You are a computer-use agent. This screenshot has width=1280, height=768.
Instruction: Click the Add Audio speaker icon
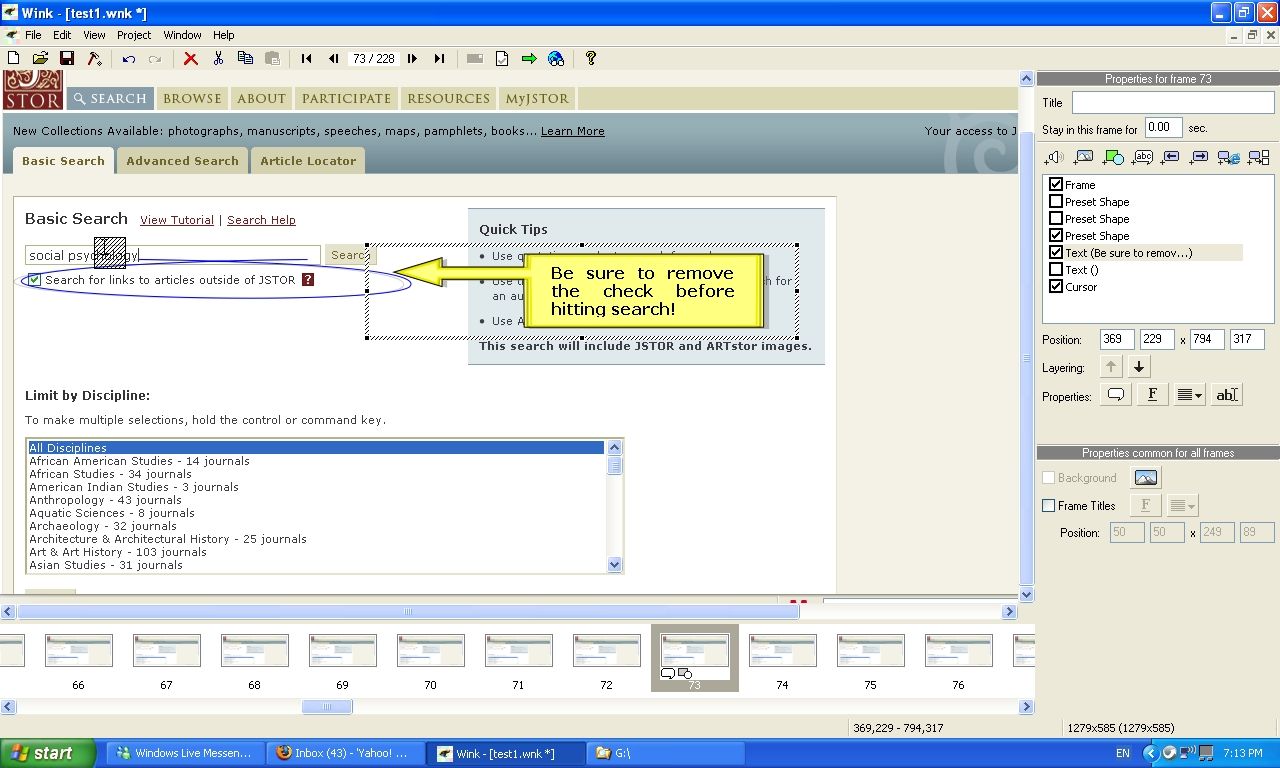[x=1053, y=158]
